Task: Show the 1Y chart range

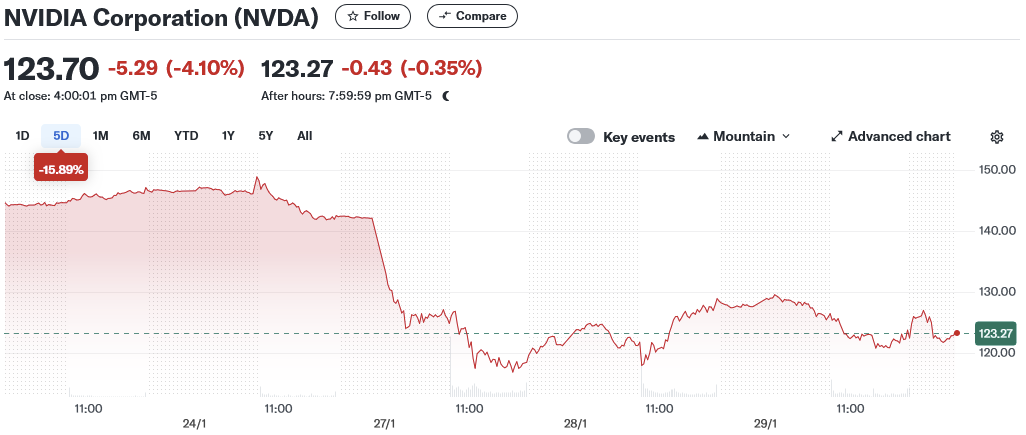Action: pos(228,136)
